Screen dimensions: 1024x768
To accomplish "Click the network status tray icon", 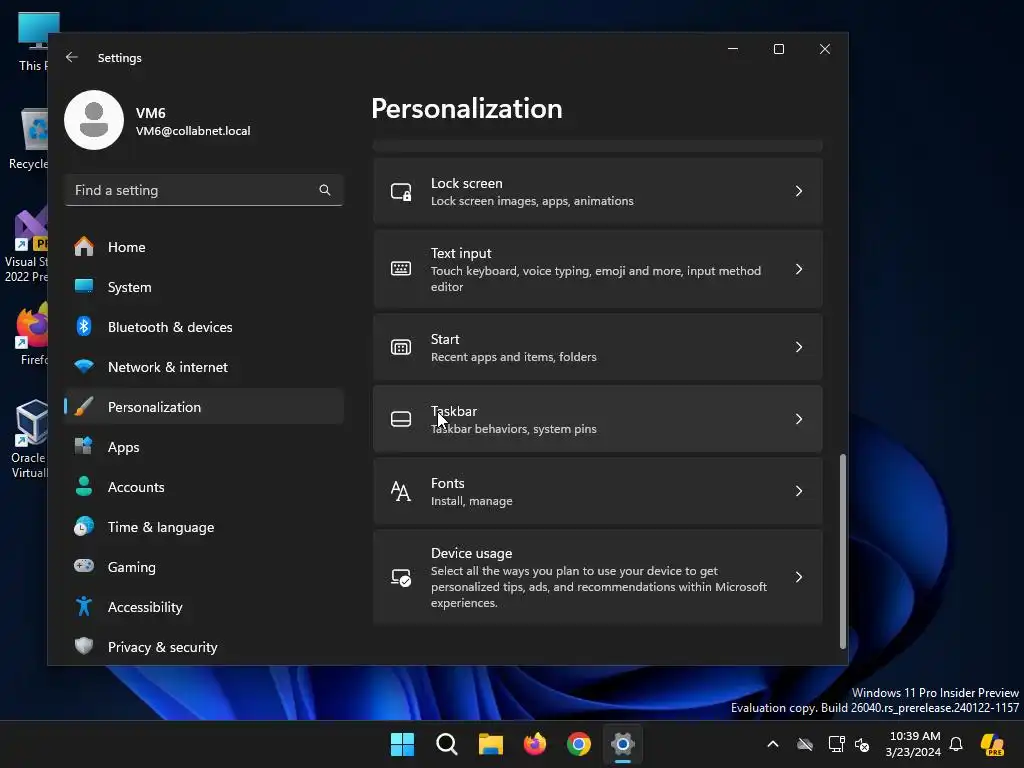I will 836,744.
